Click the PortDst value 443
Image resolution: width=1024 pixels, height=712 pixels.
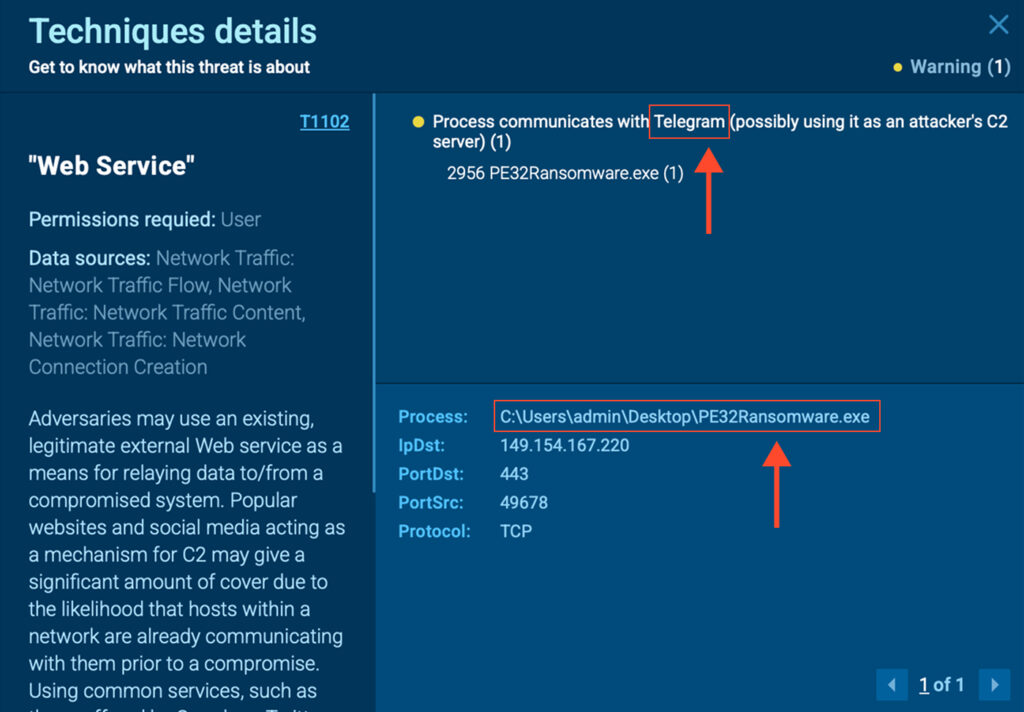[514, 474]
